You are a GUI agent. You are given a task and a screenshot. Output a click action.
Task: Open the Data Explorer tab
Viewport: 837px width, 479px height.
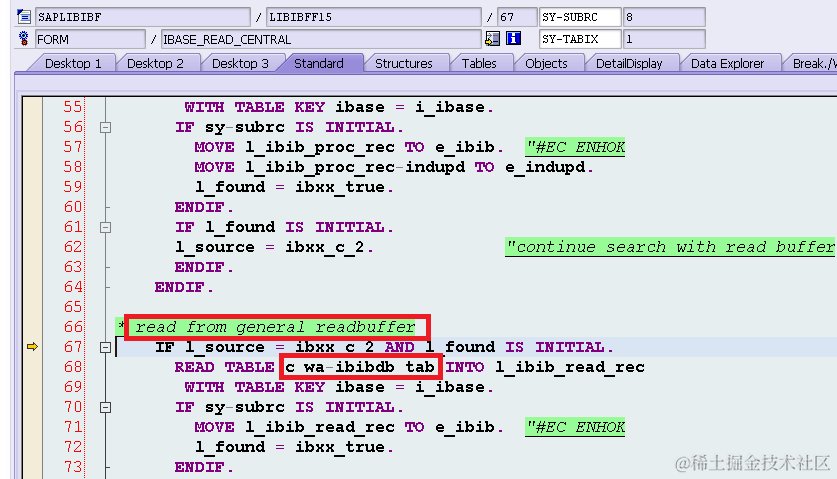pyautogui.click(x=728, y=64)
